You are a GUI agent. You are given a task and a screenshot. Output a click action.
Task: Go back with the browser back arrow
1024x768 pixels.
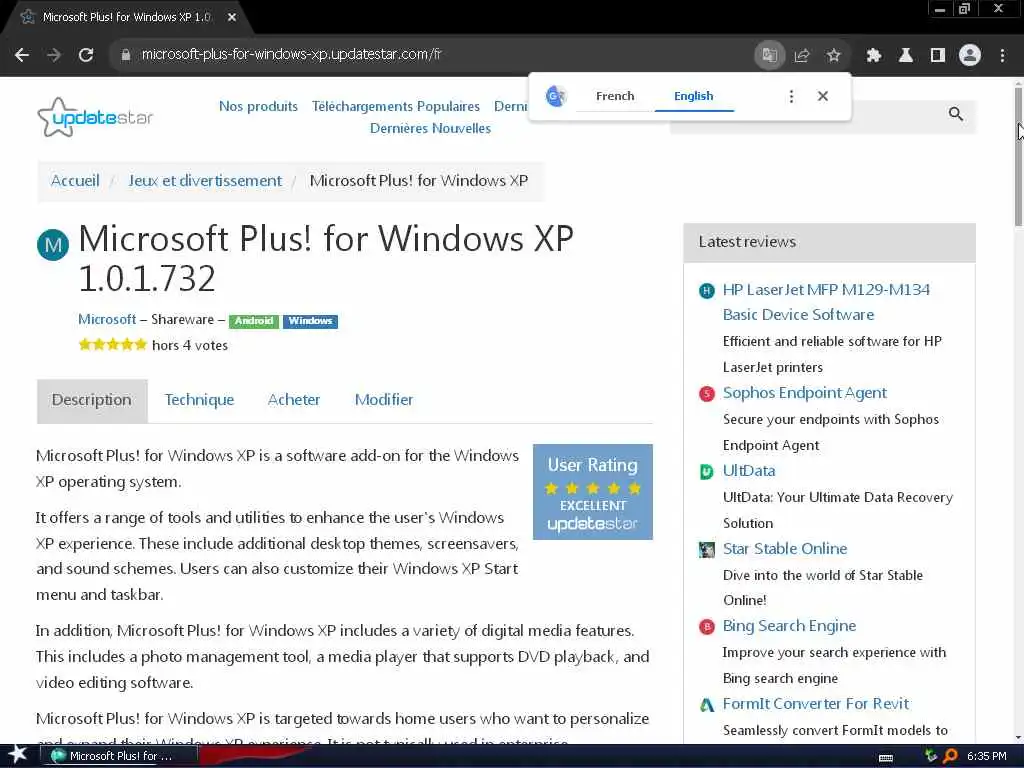pos(22,55)
